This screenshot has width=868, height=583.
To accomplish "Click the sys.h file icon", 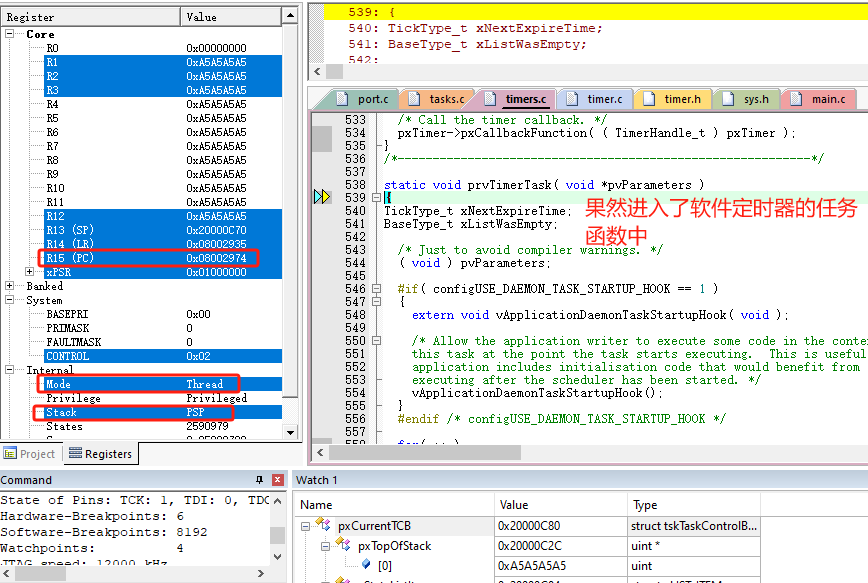I will tap(728, 99).
